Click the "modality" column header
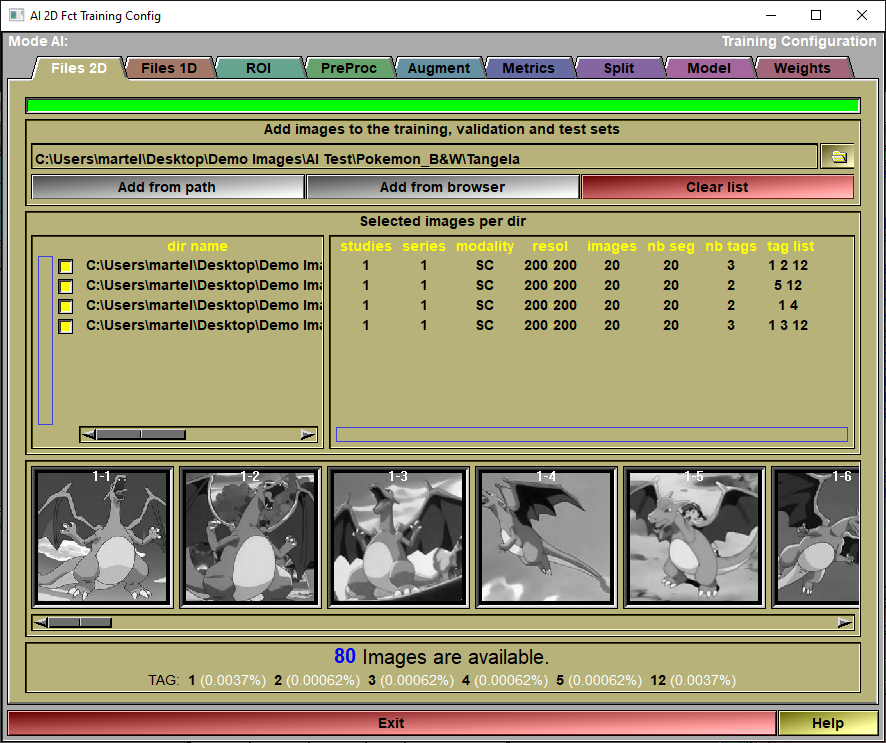 (485, 246)
